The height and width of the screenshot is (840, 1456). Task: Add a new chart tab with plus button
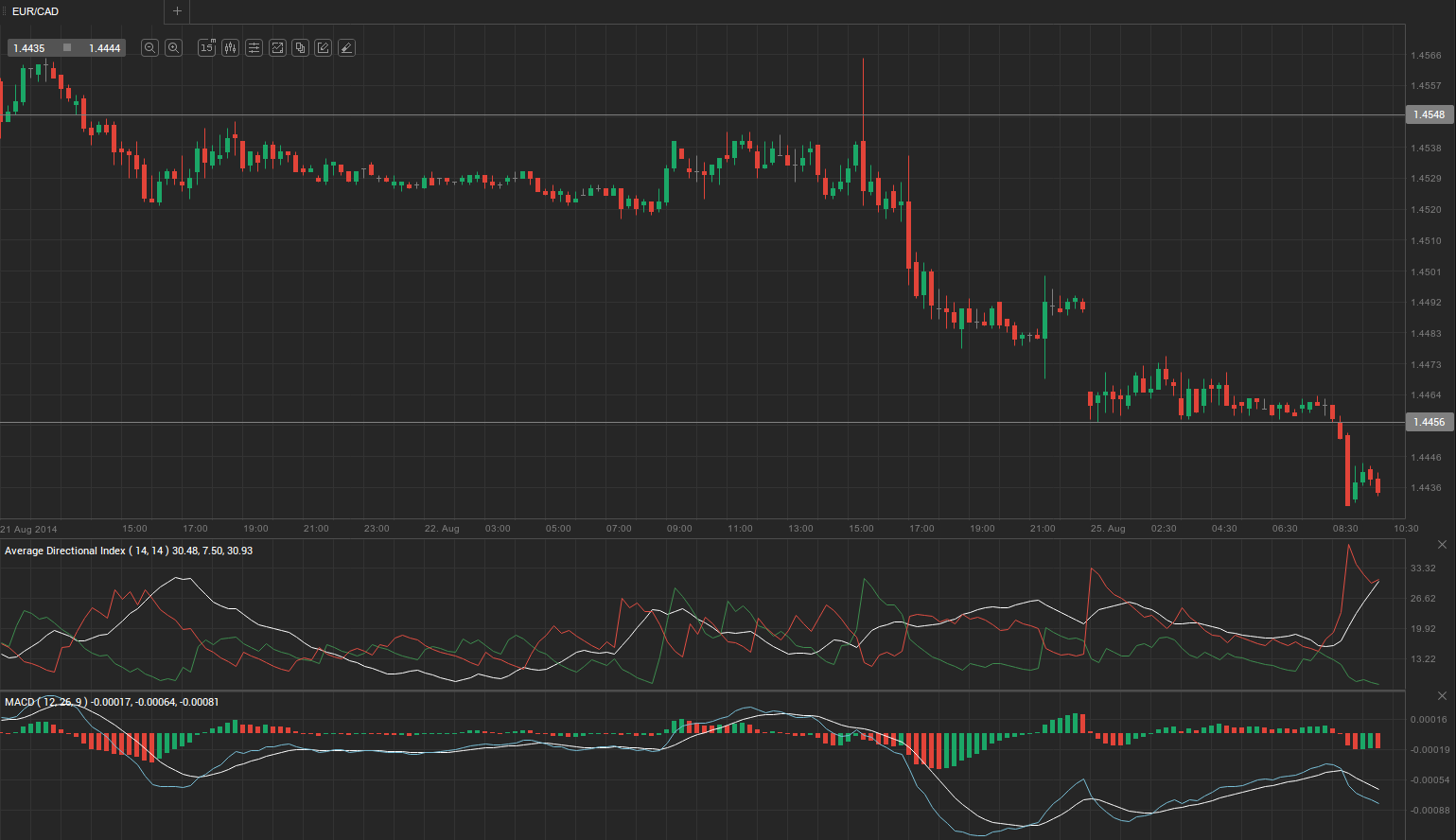coord(177,11)
